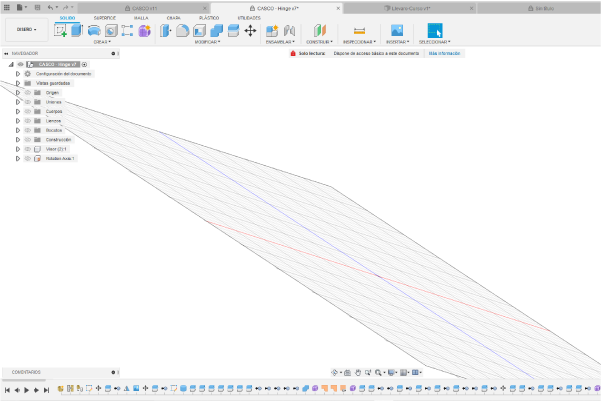Click the Zoom Window icon
This screenshot has height=401, width=601.
tap(368, 372)
